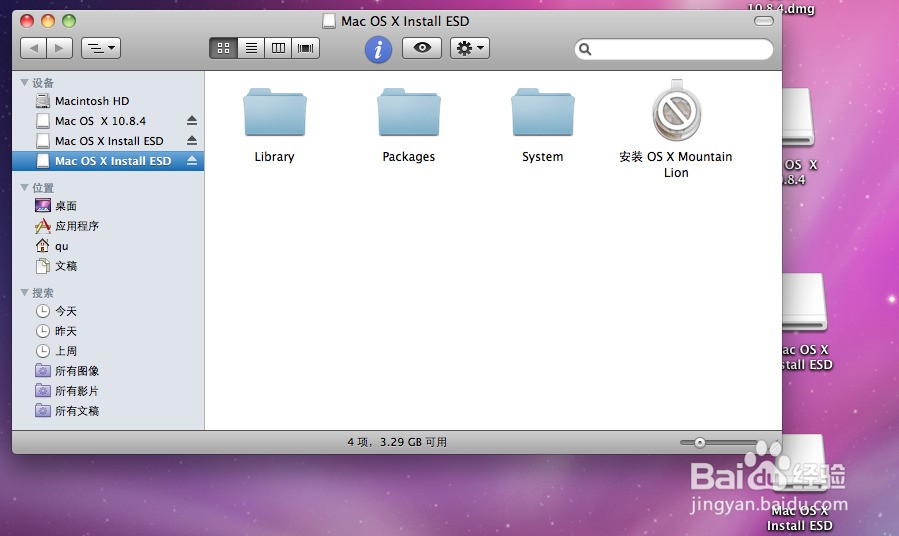Viewport: 899px width, 536px height.
Task: Go back with the left arrow button
Action: 33,48
